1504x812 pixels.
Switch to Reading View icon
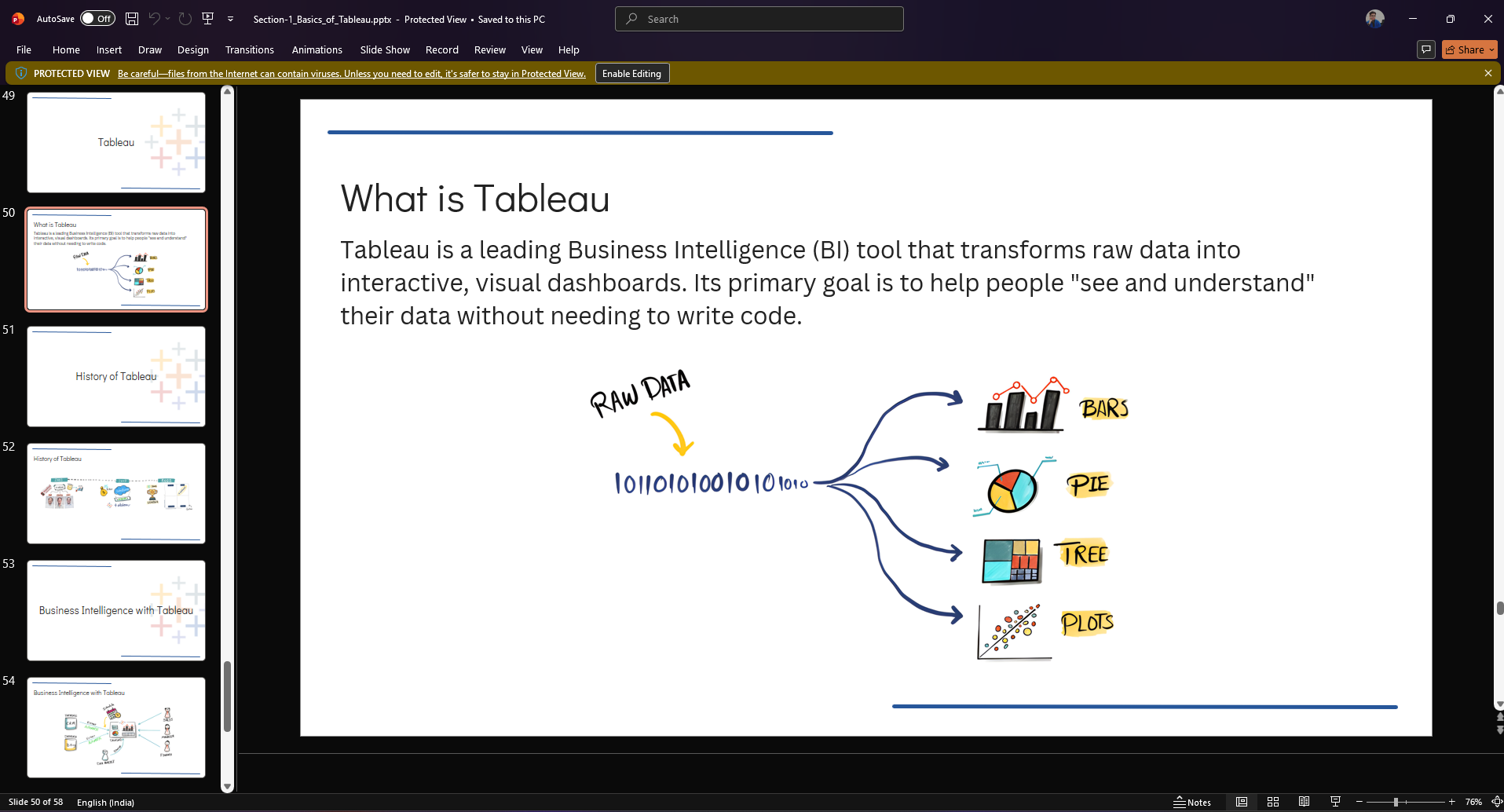(x=1304, y=802)
